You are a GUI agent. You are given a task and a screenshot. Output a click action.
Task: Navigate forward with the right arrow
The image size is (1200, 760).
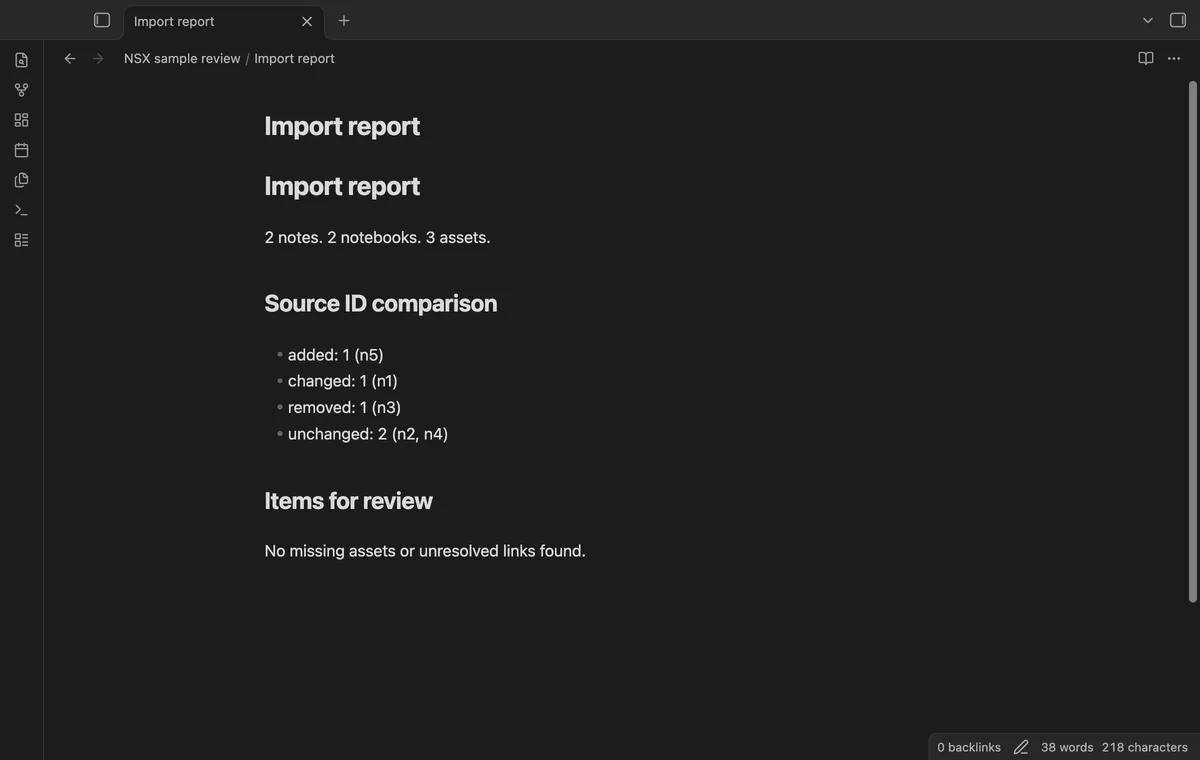(x=98, y=59)
